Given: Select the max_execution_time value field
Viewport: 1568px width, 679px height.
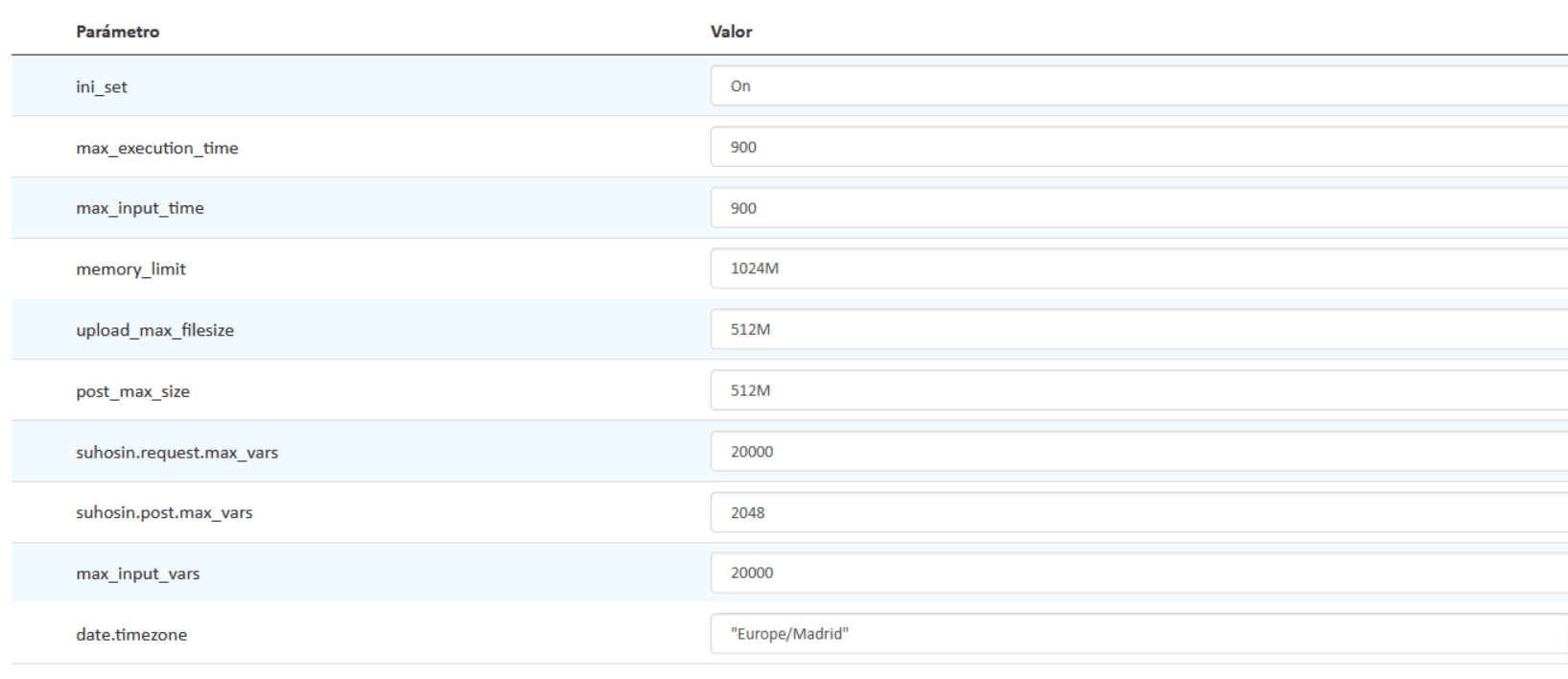Looking at the screenshot, I should coord(1139,147).
